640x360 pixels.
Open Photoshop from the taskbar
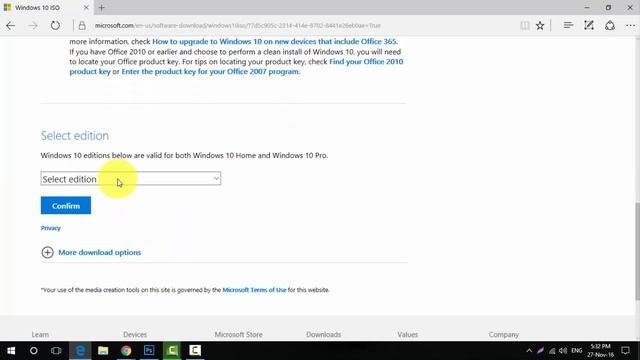pyautogui.click(x=149, y=351)
